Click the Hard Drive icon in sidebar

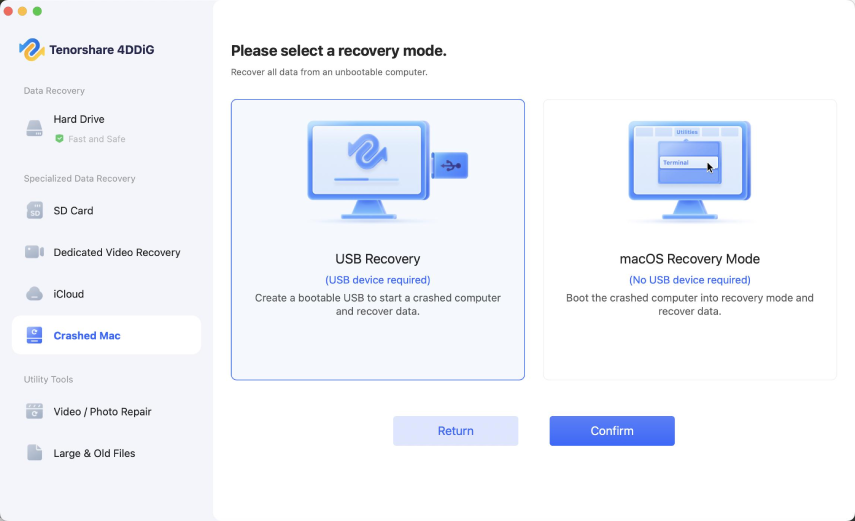tap(35, 128)
